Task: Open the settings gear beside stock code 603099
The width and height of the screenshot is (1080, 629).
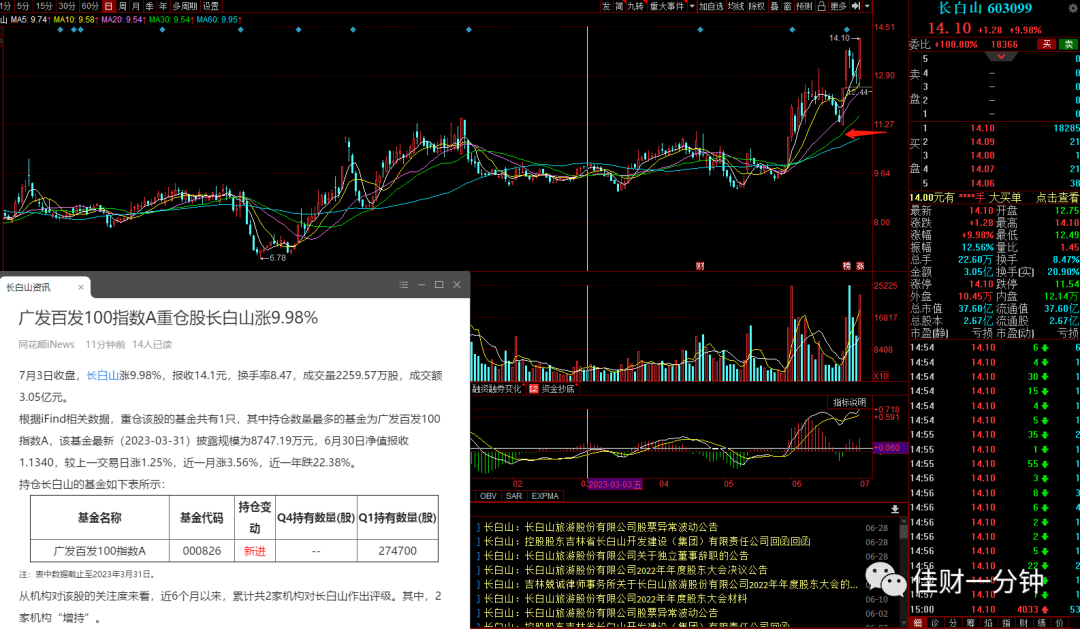Action: pos(1072,8)
